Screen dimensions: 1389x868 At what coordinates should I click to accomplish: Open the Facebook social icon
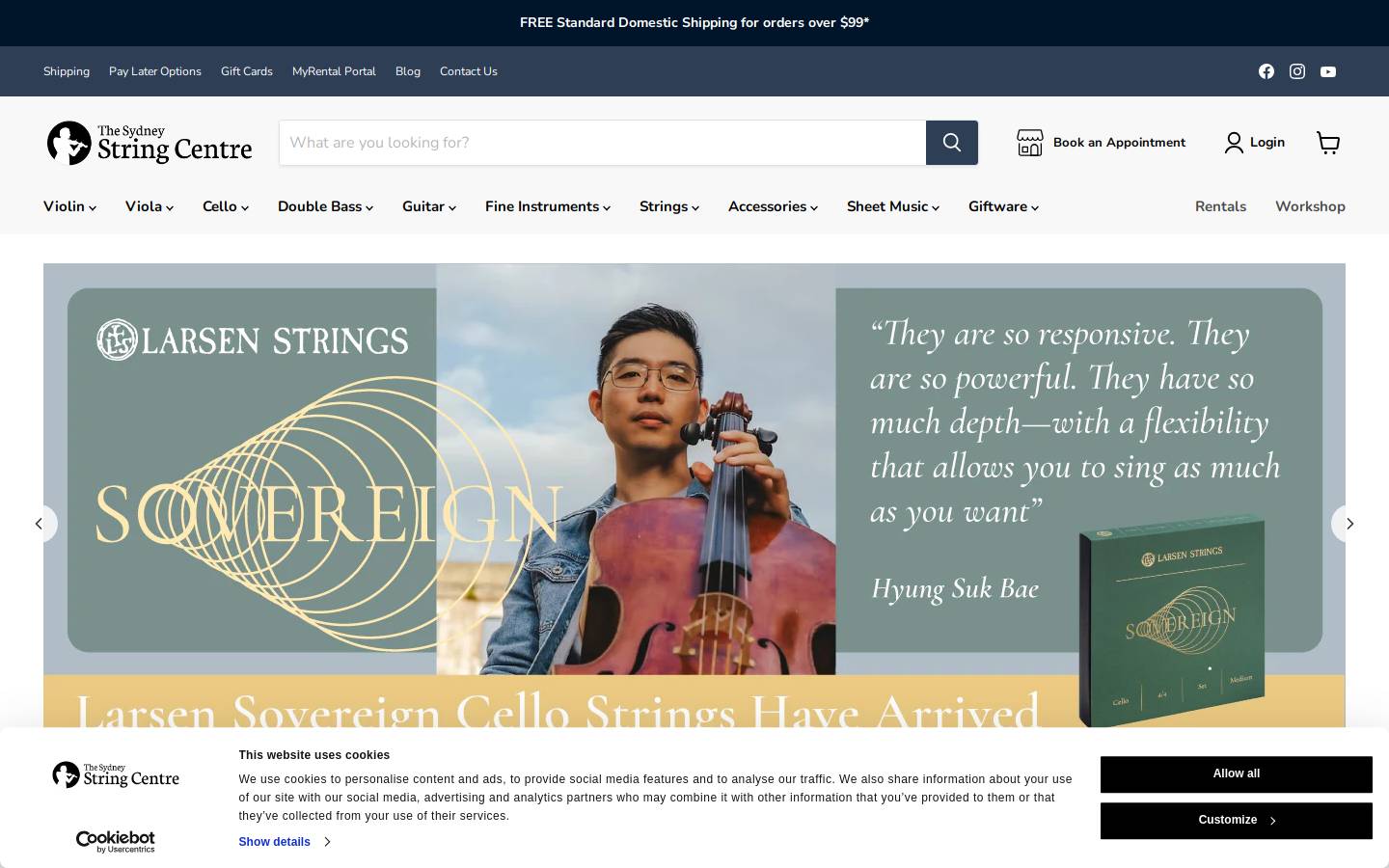click(1266, 71)
